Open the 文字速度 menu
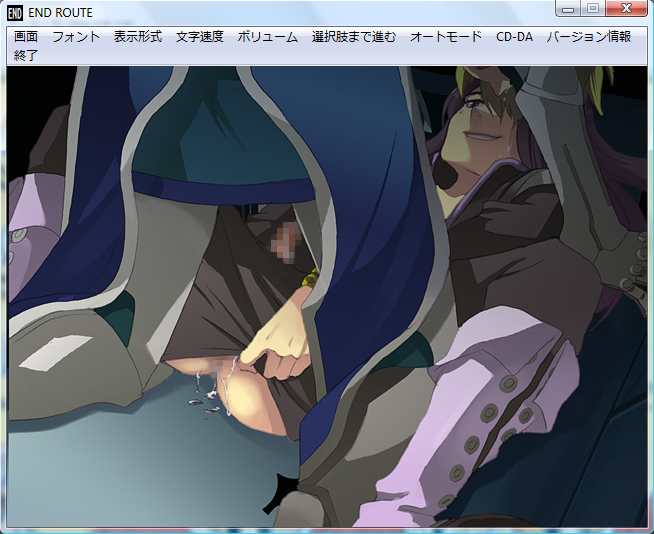 (199, 37)
